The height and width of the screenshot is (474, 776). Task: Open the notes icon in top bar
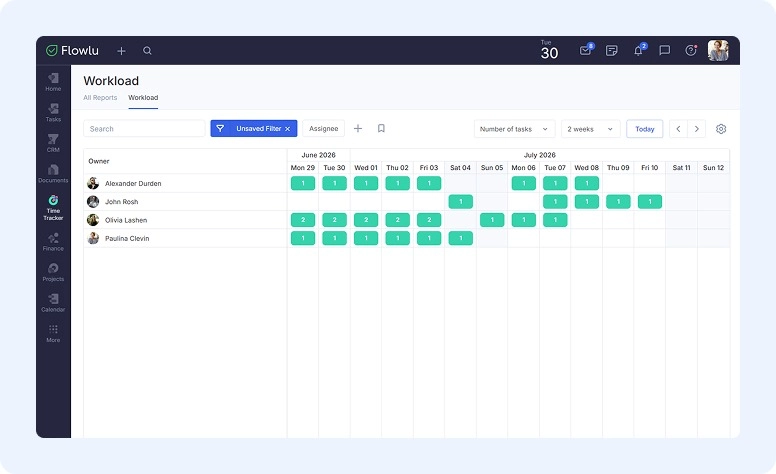click(x=612, y=50)
